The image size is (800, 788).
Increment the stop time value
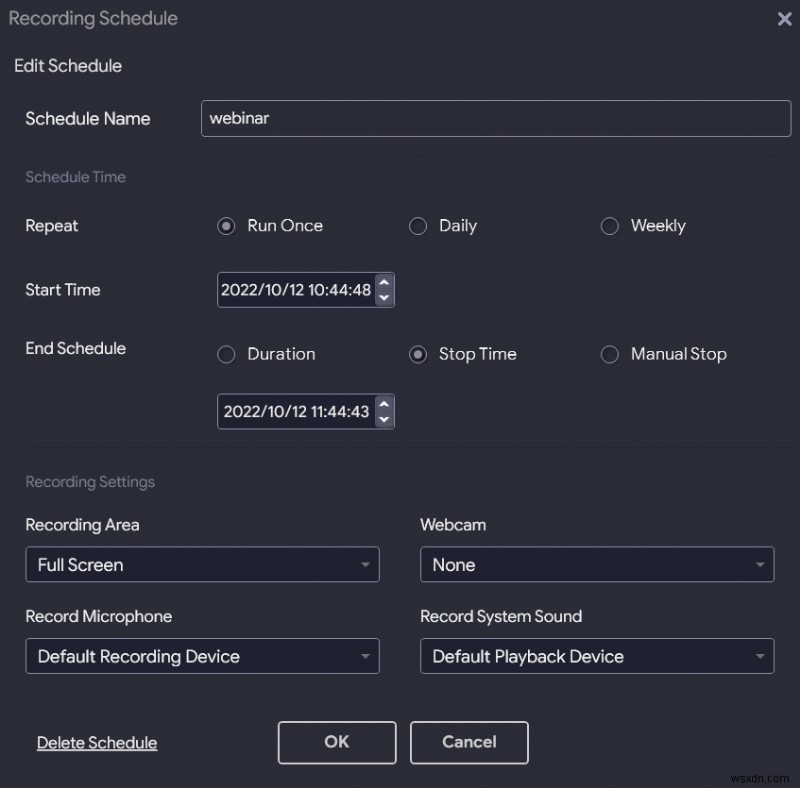[385, 405]
